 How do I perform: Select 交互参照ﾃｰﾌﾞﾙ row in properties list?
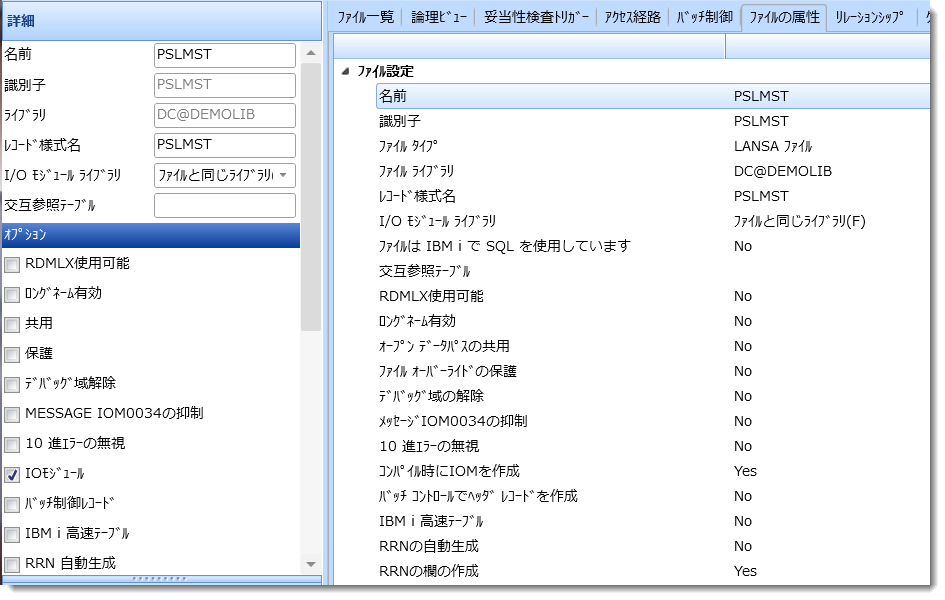point(653,271)
